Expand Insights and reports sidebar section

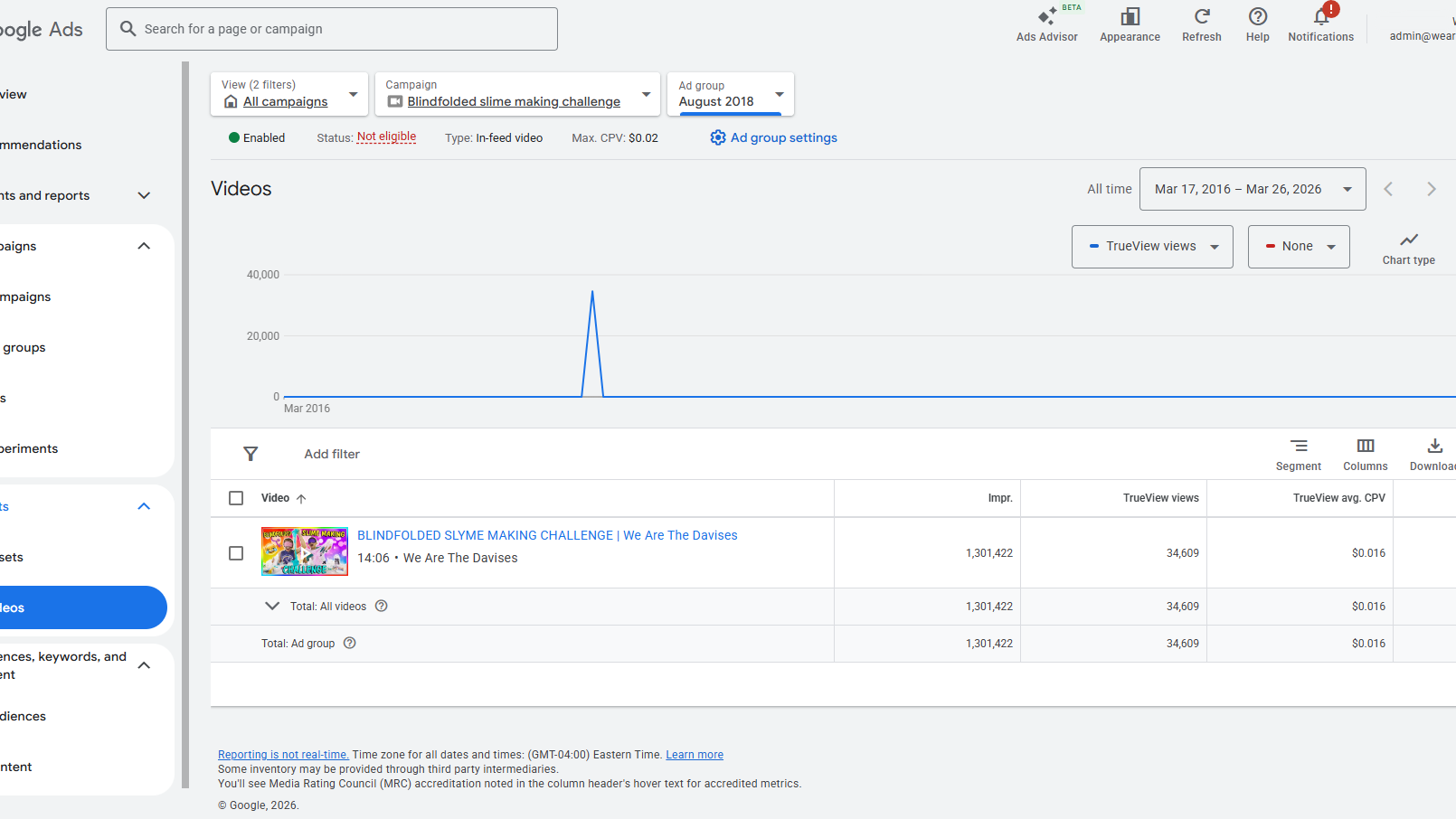[144, 195]
